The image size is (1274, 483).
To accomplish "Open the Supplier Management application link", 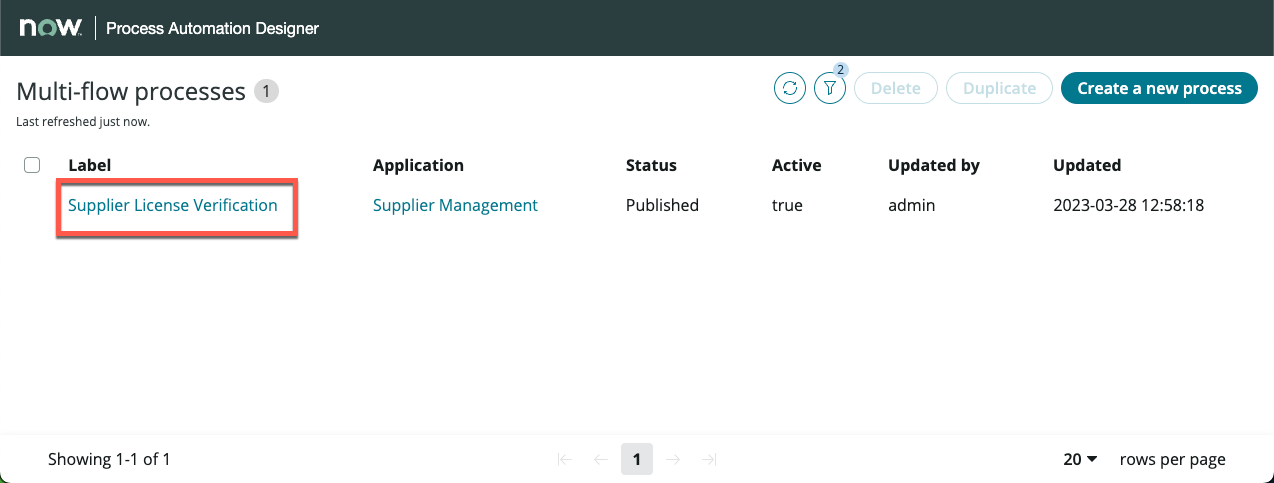I will 455,205.
